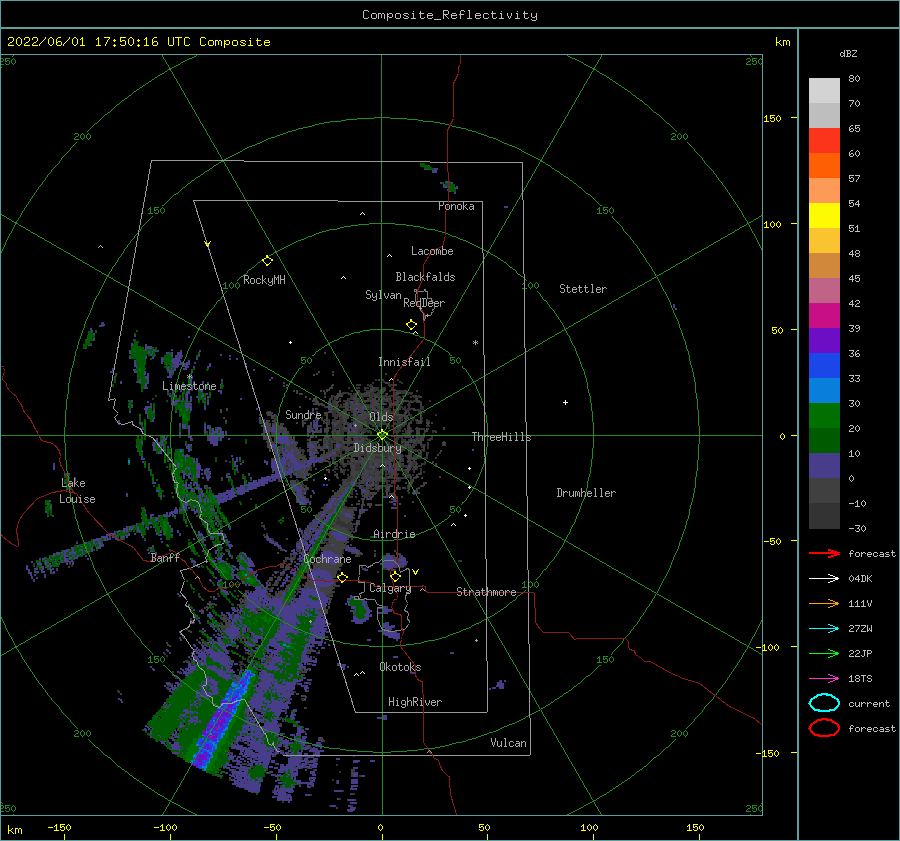Click the yellow diamond marker above Calgary
The width and height of the screenshot is (900, 841).
coord(395,576)
